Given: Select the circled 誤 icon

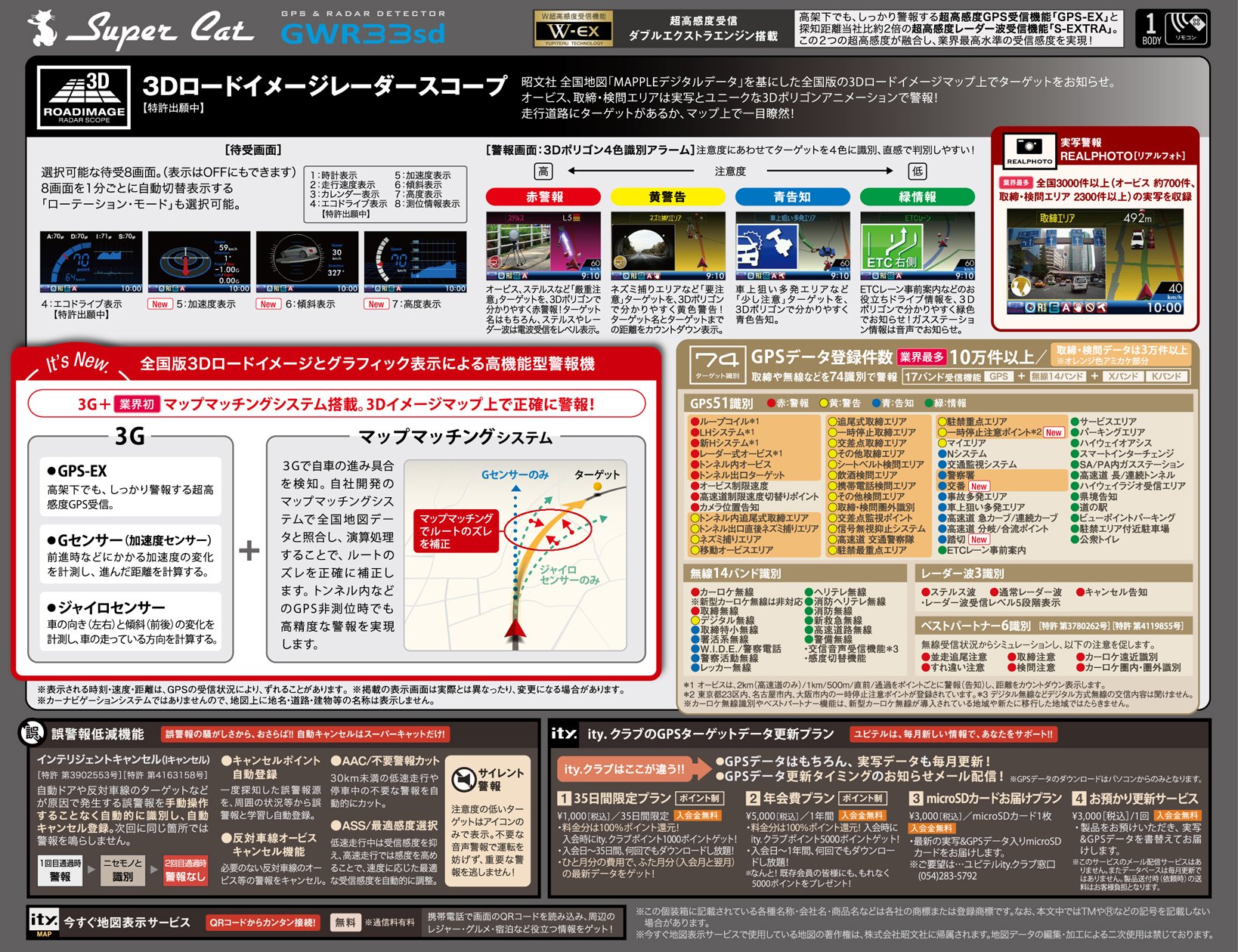Looking at the screenshot, I should [x=32, y=734].
